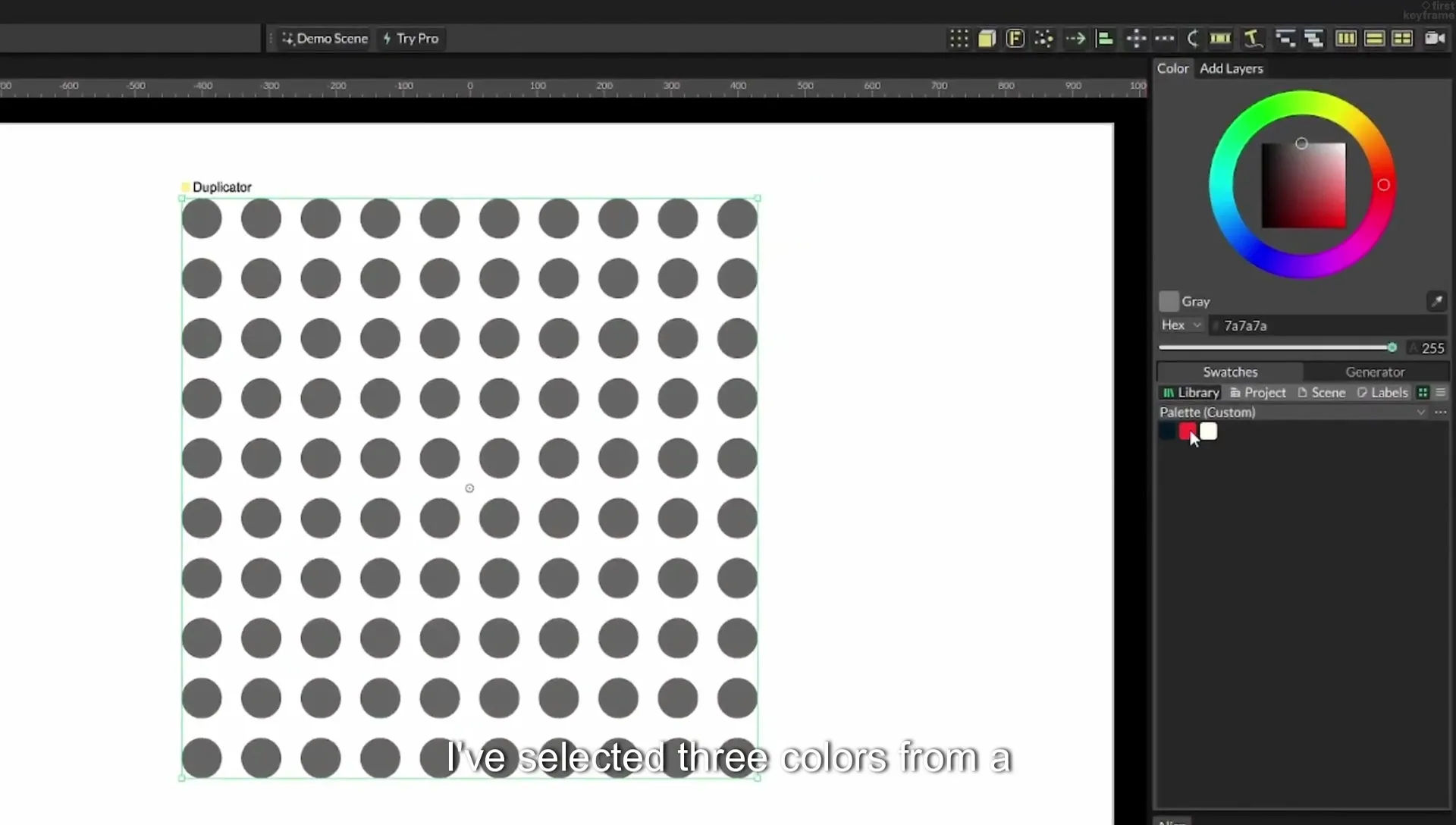This screenshot has height=825, width=1456.
Task: Click the Try Pro button
Action: [x=411, y=39]
